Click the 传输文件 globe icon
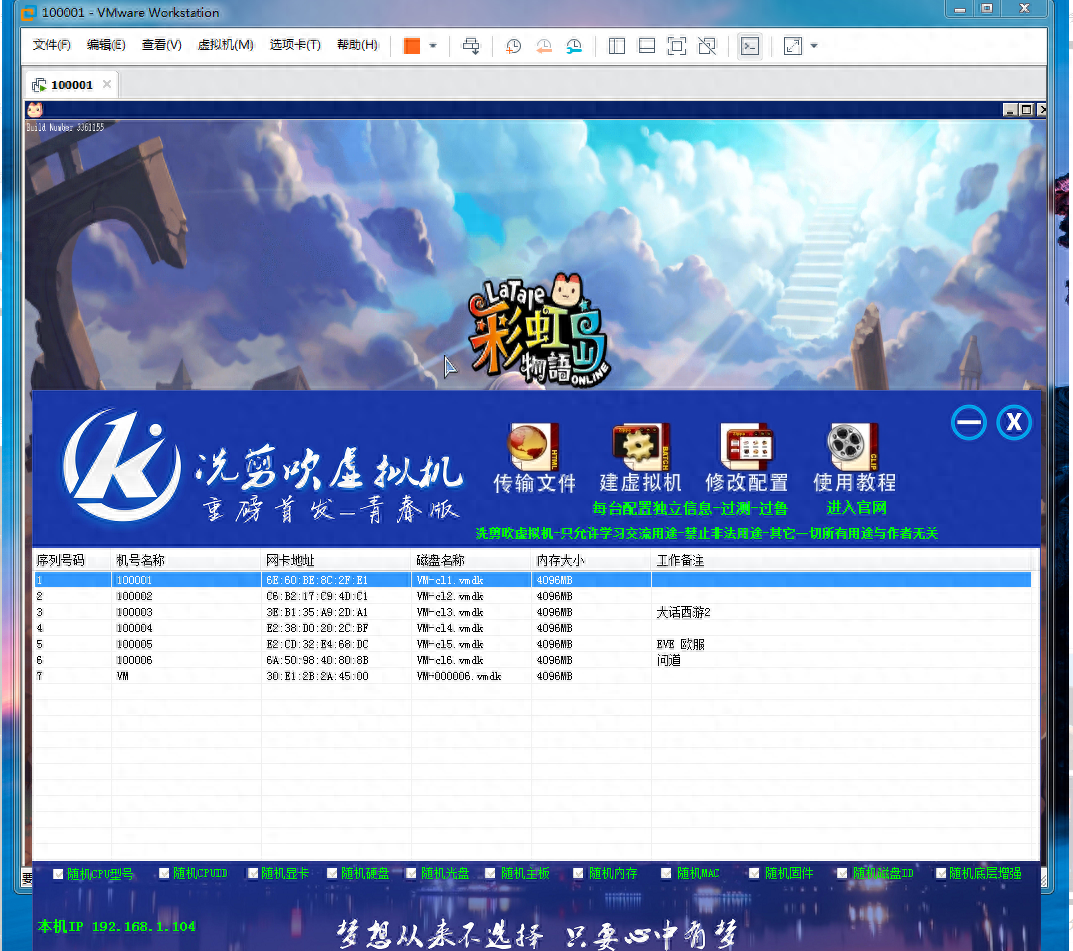 click(x=533, y=446)
